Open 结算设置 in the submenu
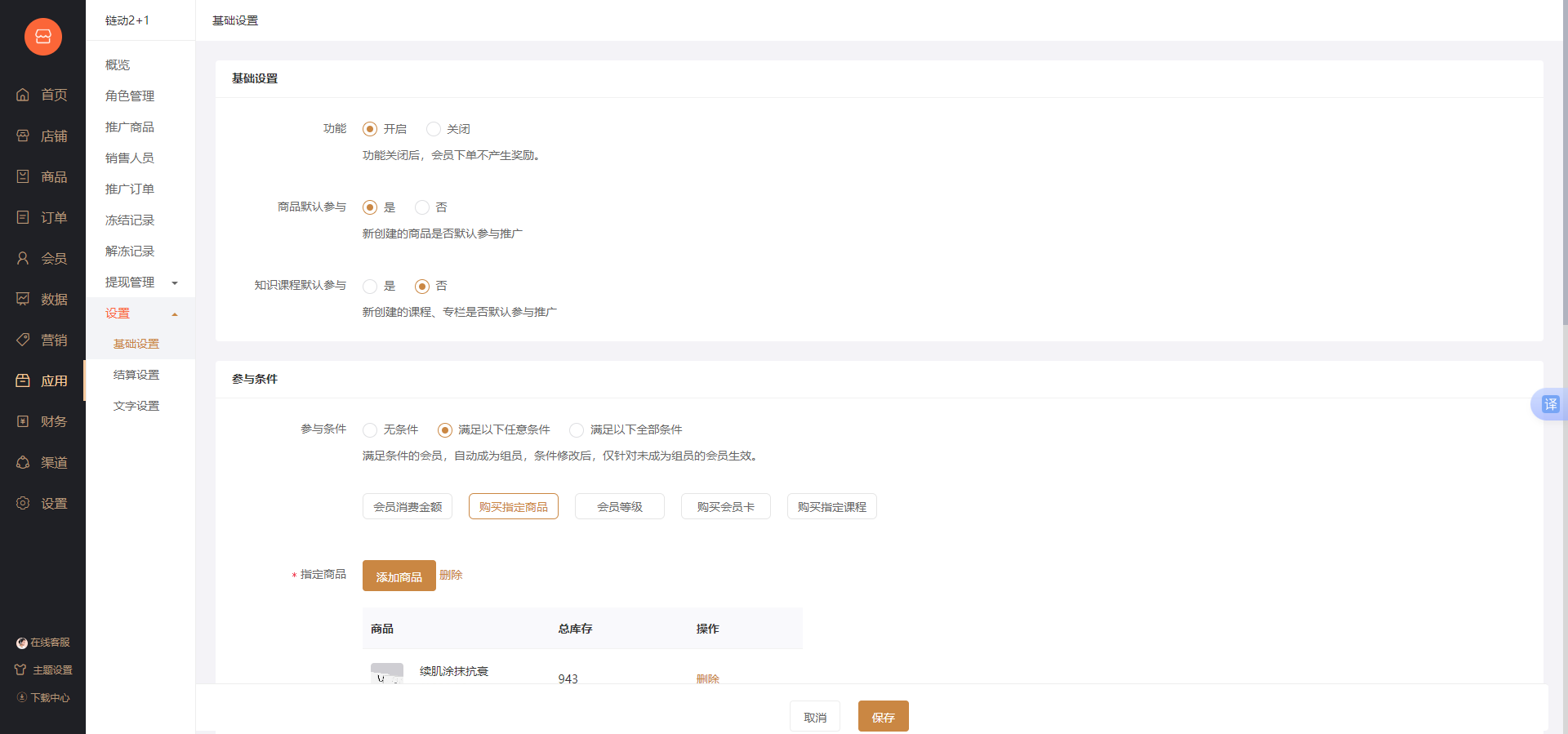The width and height of the screenshot is (1568, 734). coord(136,375)
